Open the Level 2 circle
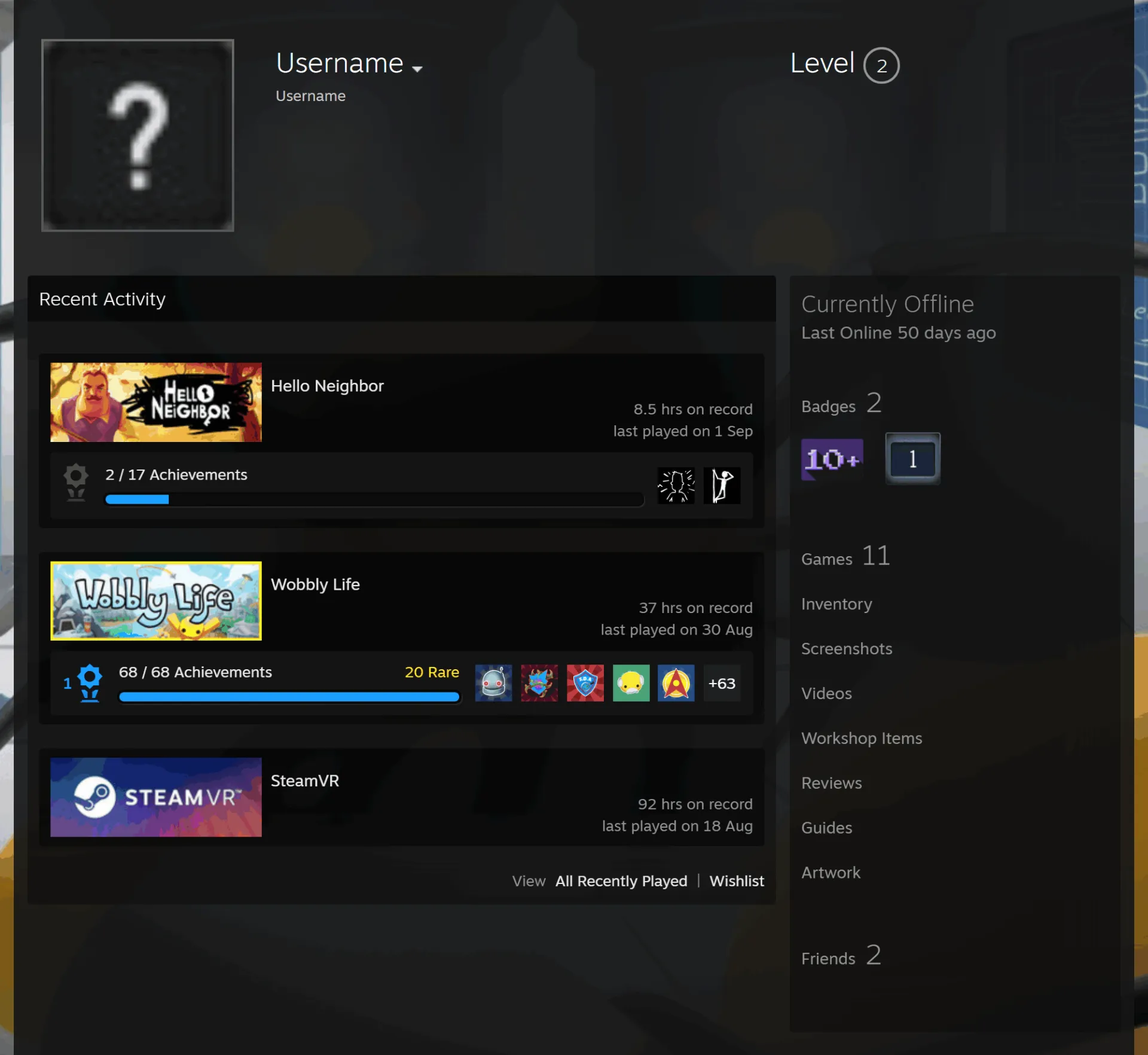This screenshot has width=1148, height=1055. point(881,65)
